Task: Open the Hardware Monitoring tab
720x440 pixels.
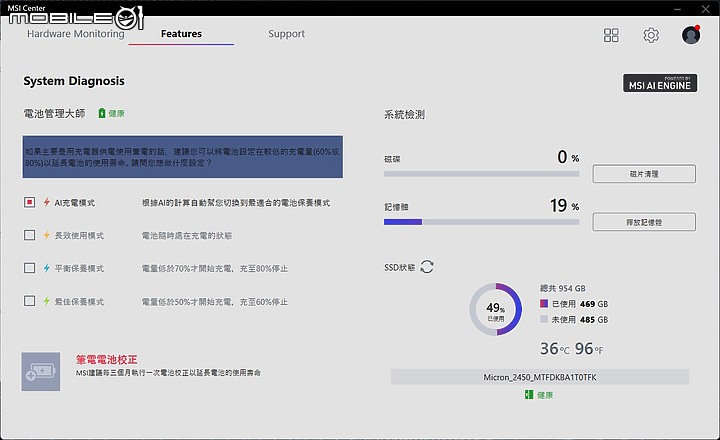Action: (x=75, y=34)
